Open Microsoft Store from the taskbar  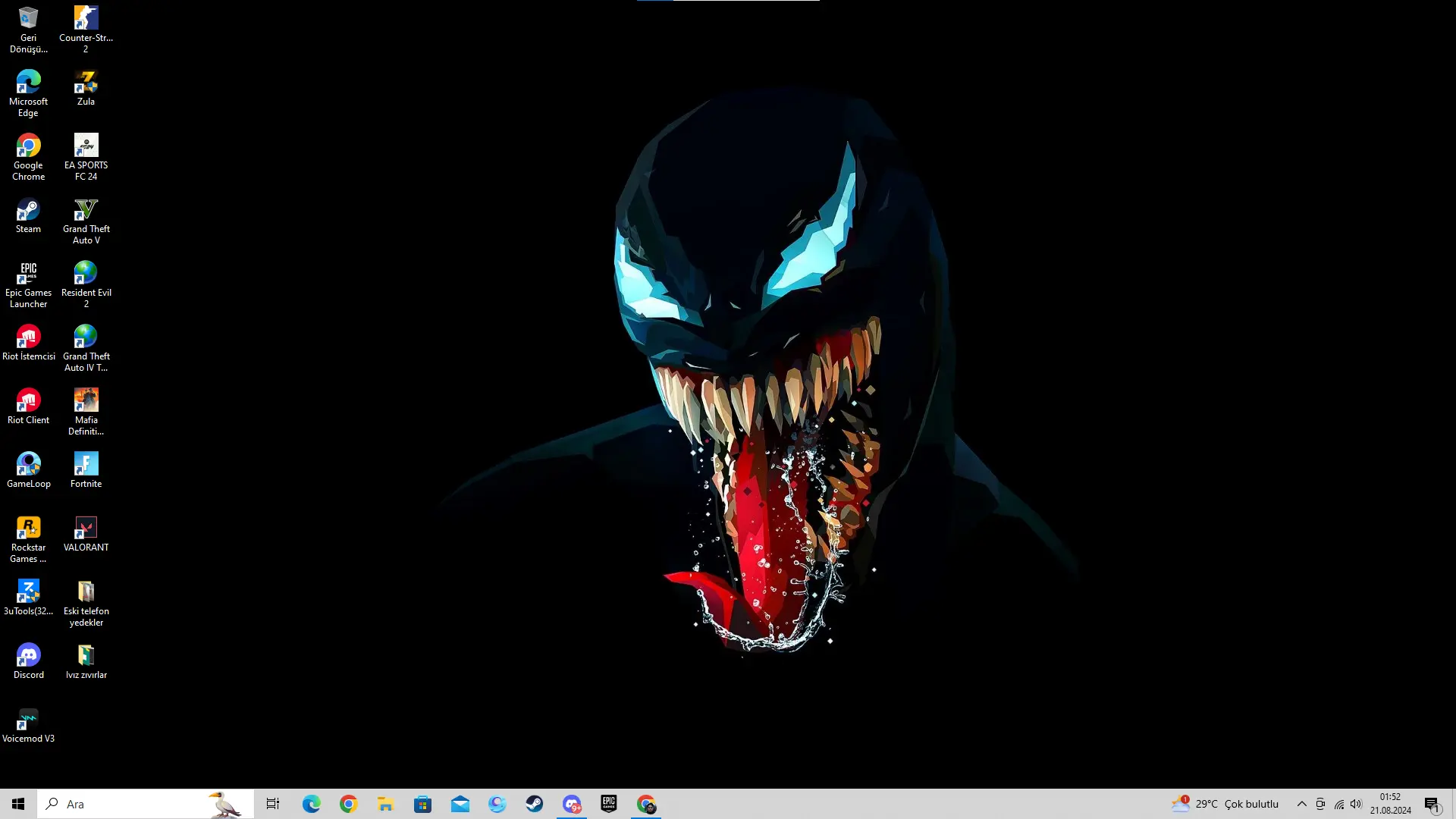tap(422, 804)
